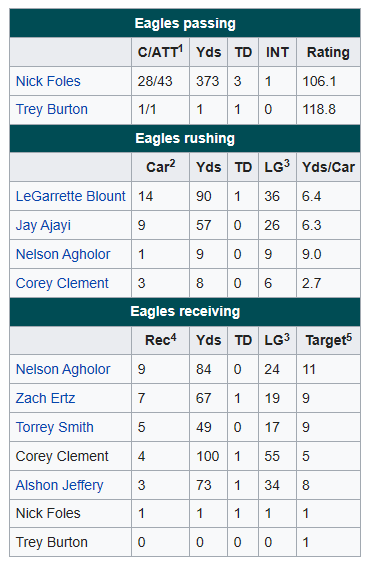The image size is (375, 567).
Task: Click the LeGarrette Blount link
Action: 71,196
